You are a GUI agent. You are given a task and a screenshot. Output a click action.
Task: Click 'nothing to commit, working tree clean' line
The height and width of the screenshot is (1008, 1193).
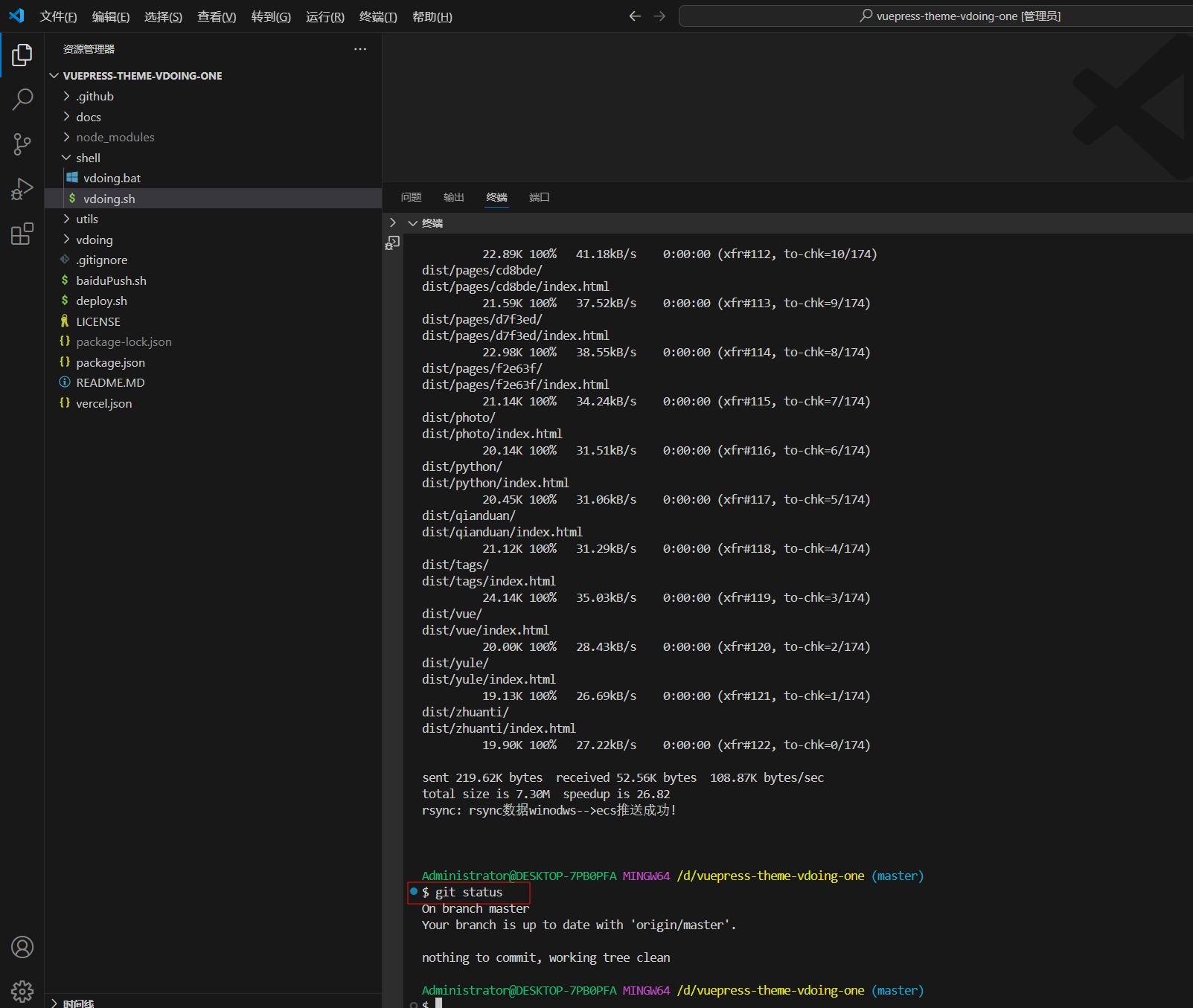[546, 957]
